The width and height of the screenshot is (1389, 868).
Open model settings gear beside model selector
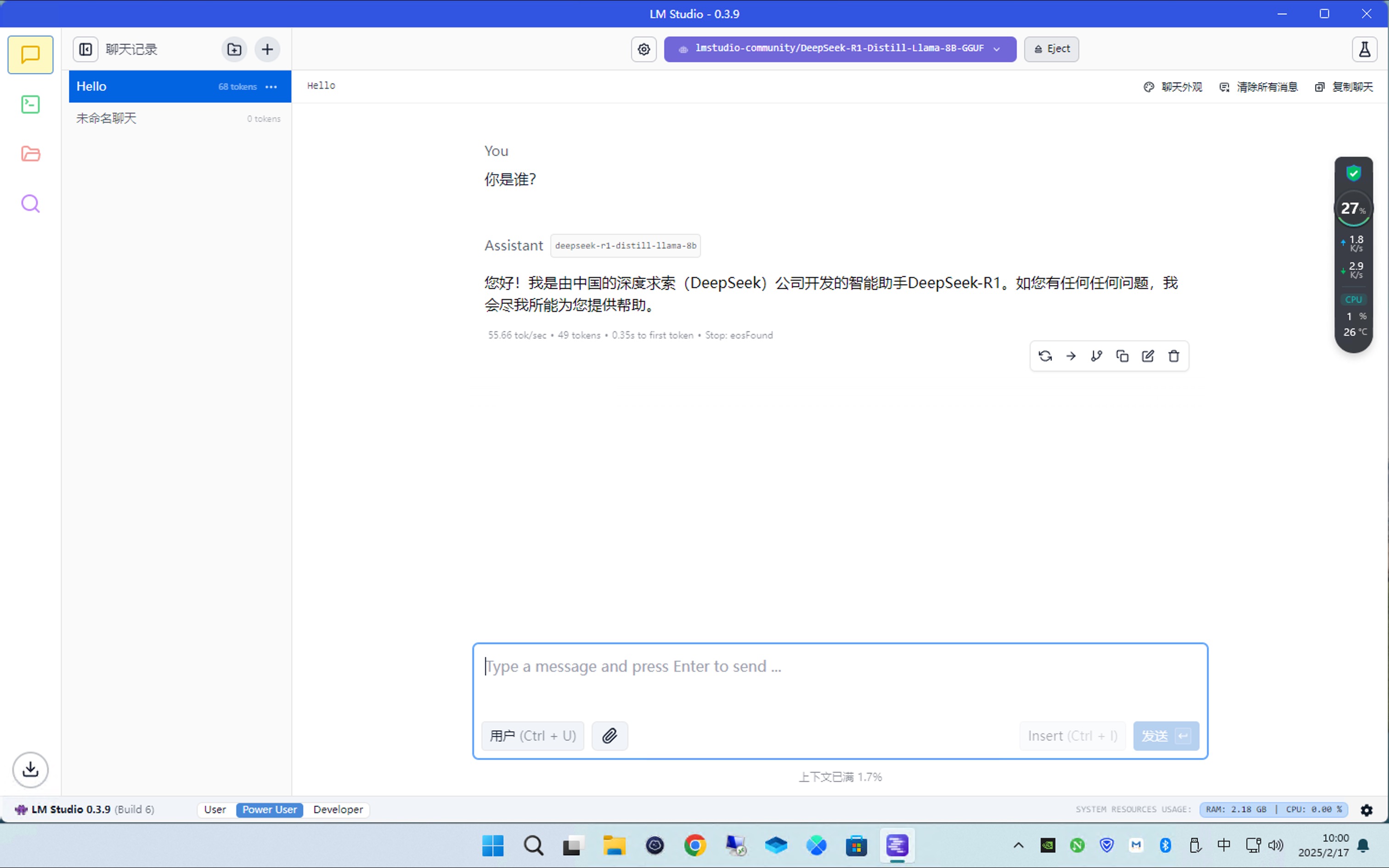pos(644,50)
